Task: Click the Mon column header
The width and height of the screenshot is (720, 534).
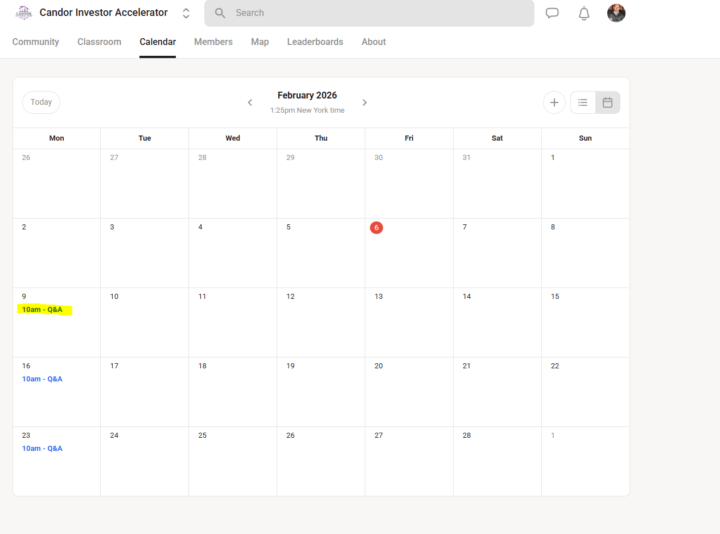Action: point(56,138)
